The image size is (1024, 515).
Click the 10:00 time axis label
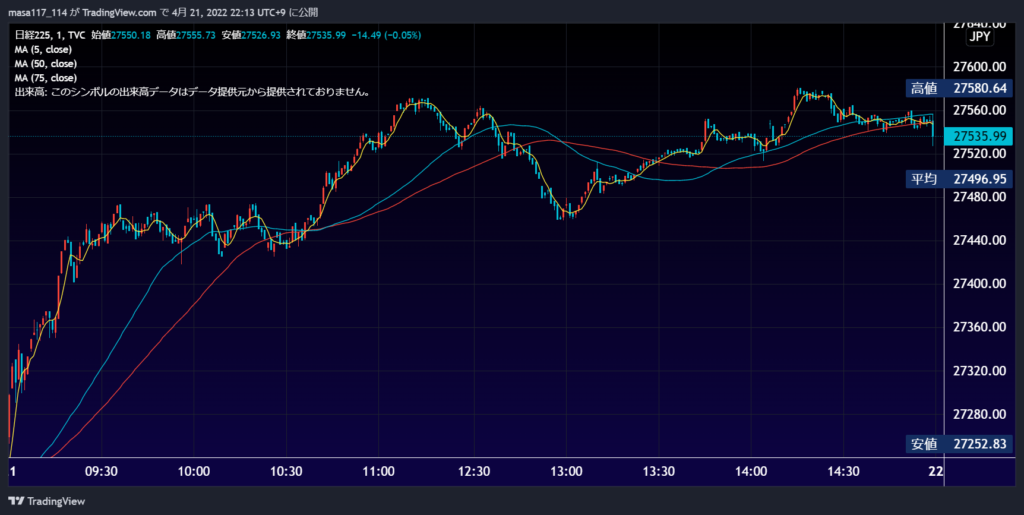coord(194,471)
